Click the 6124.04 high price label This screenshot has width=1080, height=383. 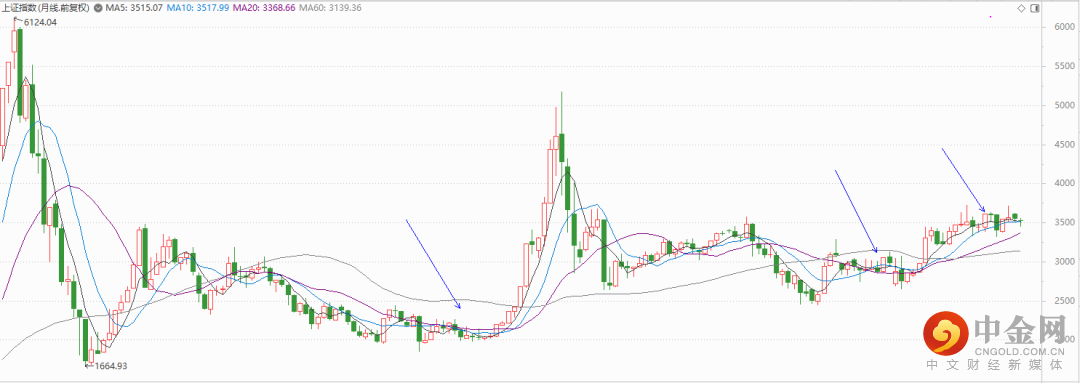40,23
